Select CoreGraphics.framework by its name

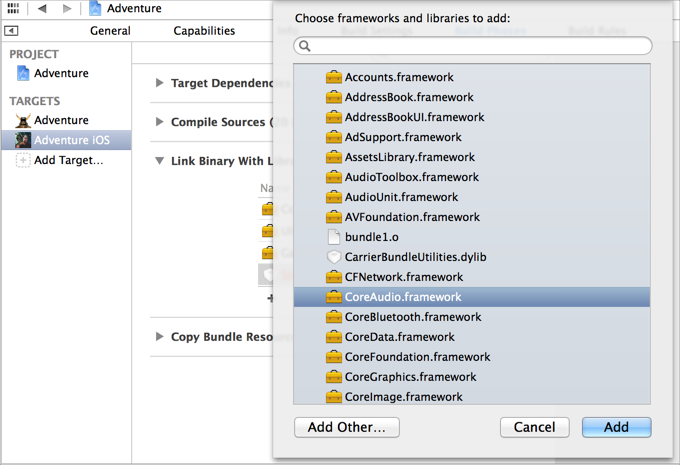410,377
